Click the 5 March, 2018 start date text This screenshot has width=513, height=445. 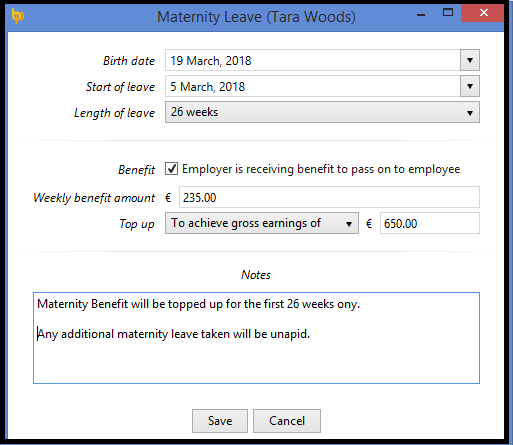208,87
